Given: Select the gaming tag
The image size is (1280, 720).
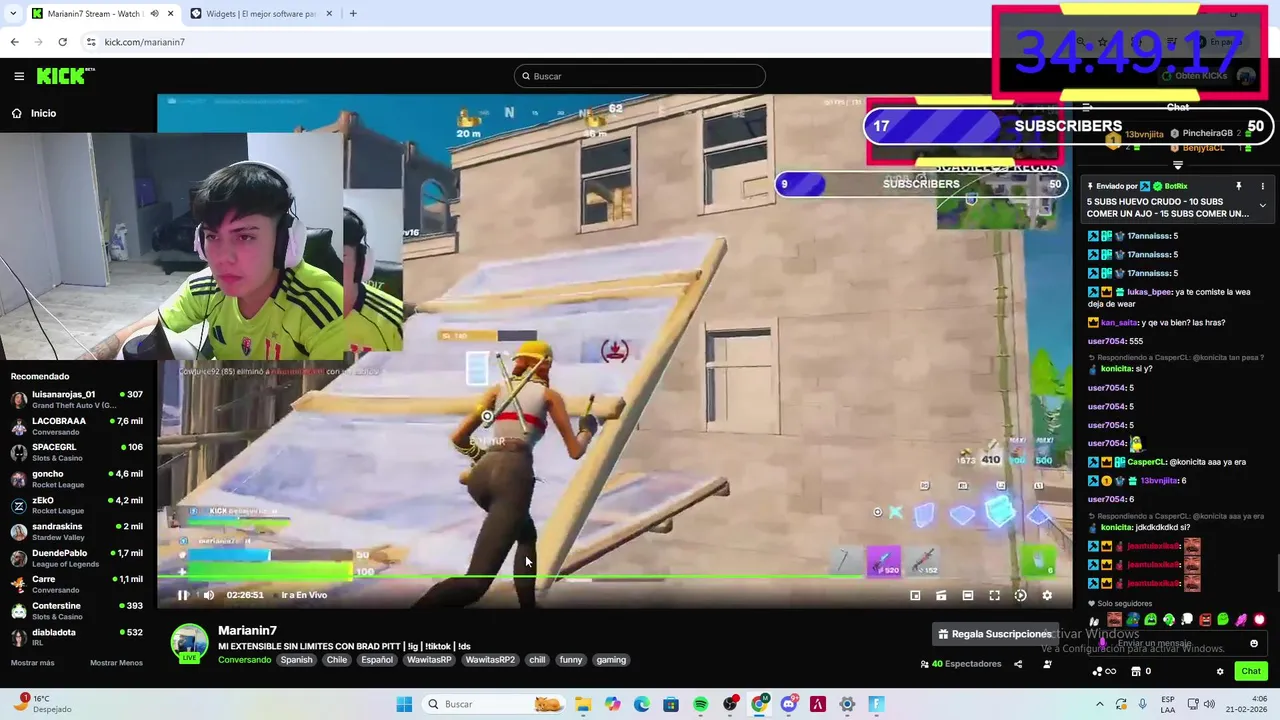Looking at the screenshot, I should pyautogui.click(x=611, y=660).
